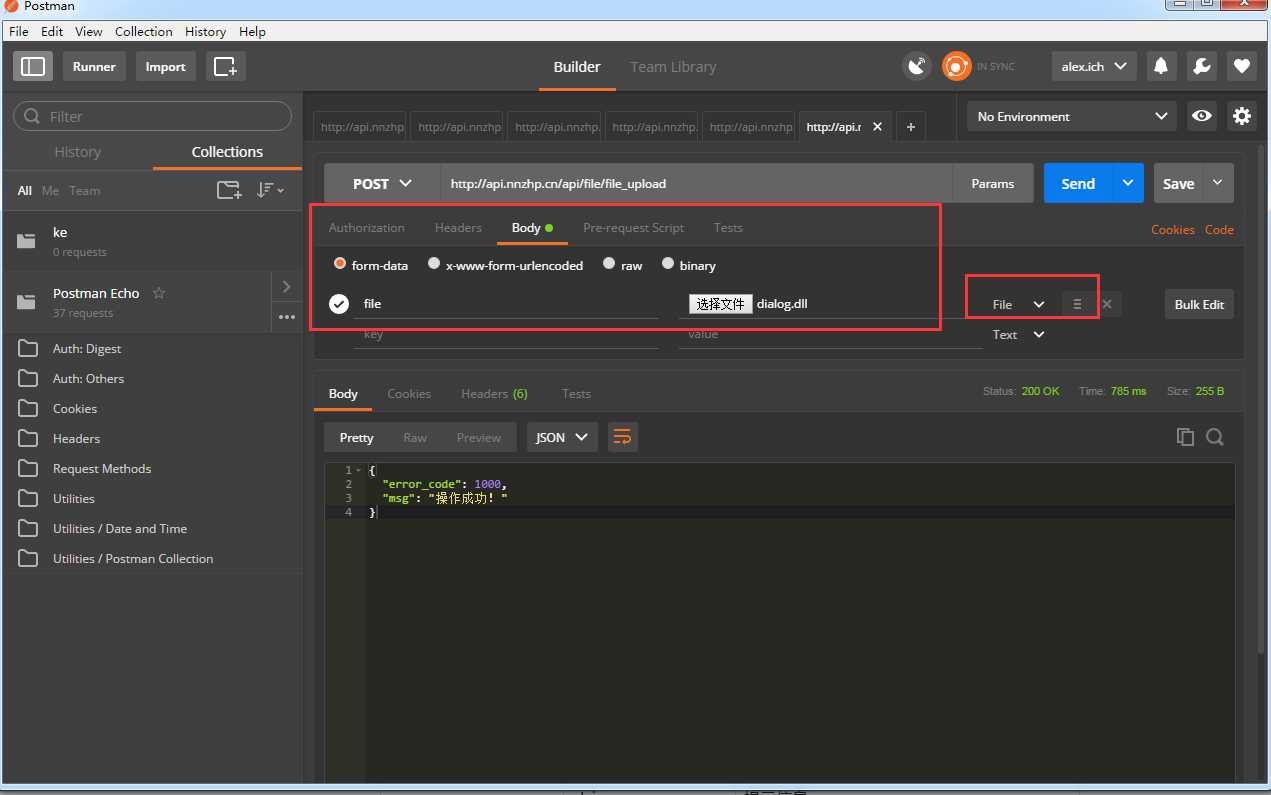Image resolution: width=1271 pixels, height=795 pixels.
Task: Open POST method dropdown
Action: (382, 184)
